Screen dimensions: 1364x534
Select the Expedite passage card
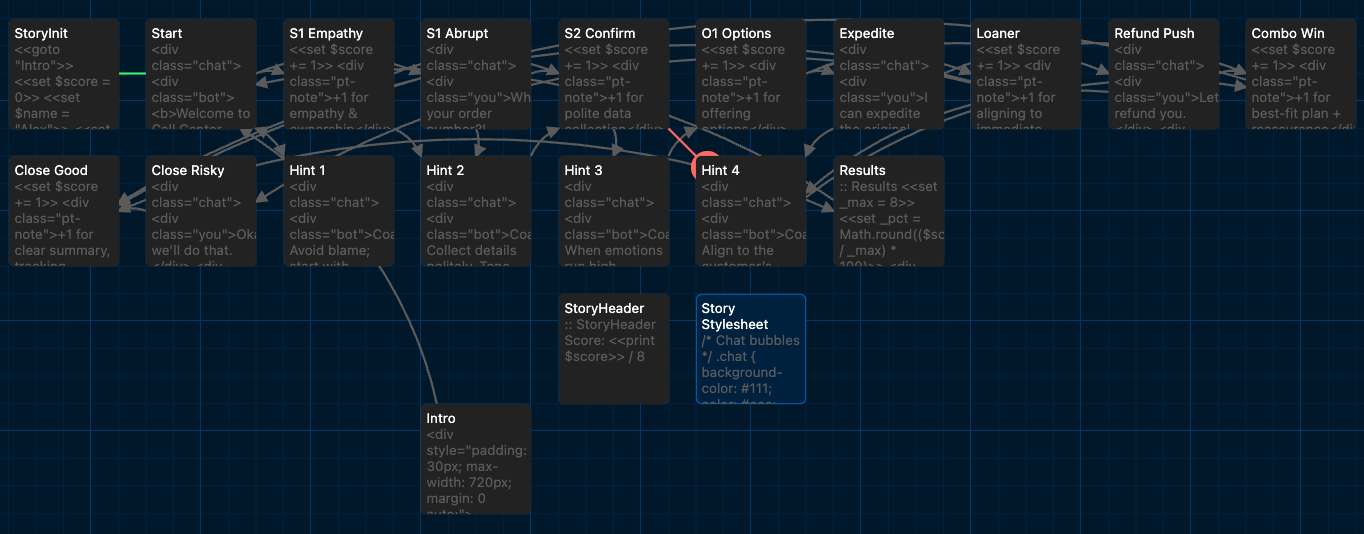[889, 74]
